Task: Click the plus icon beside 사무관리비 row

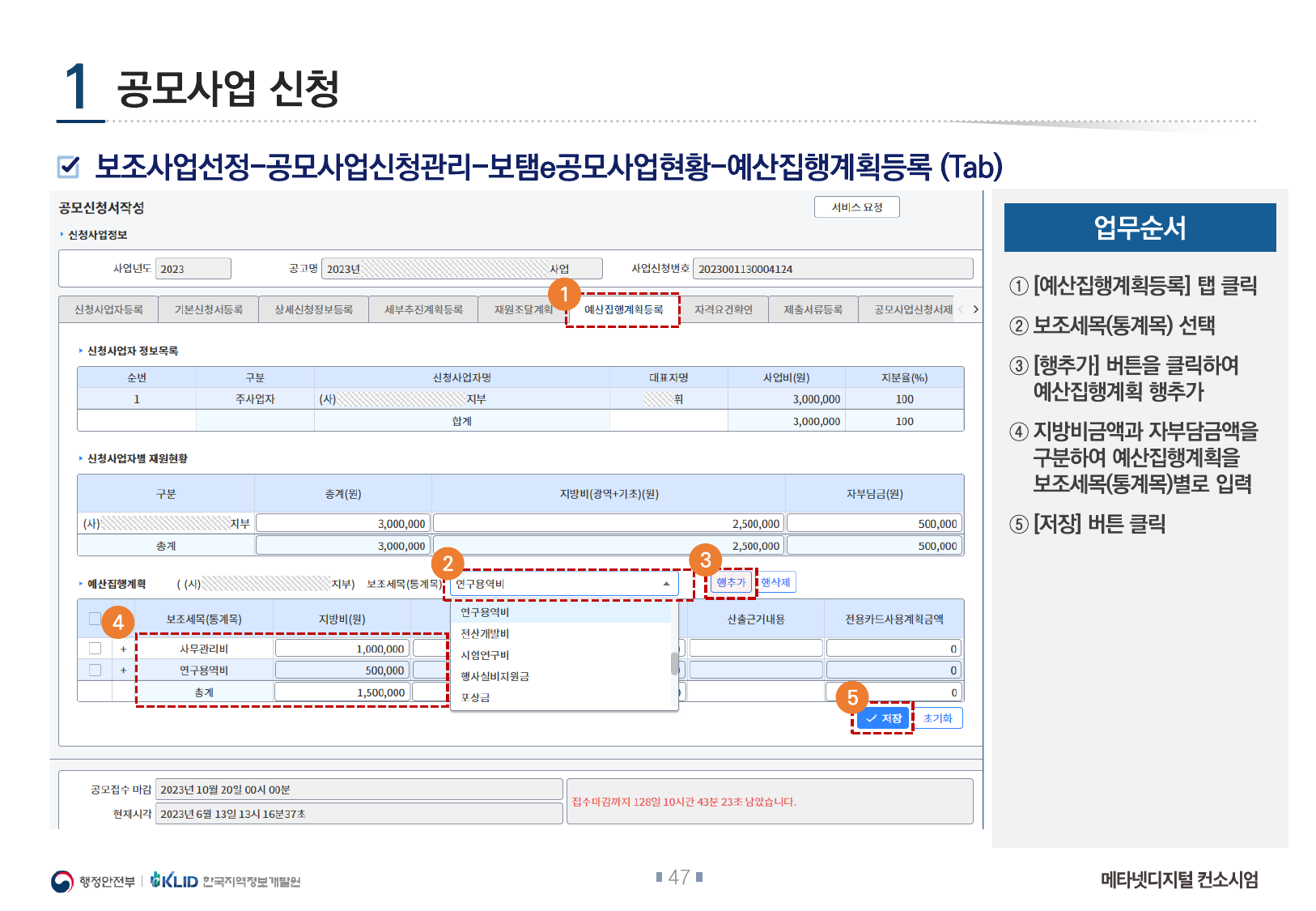Action: coord(123,649)
